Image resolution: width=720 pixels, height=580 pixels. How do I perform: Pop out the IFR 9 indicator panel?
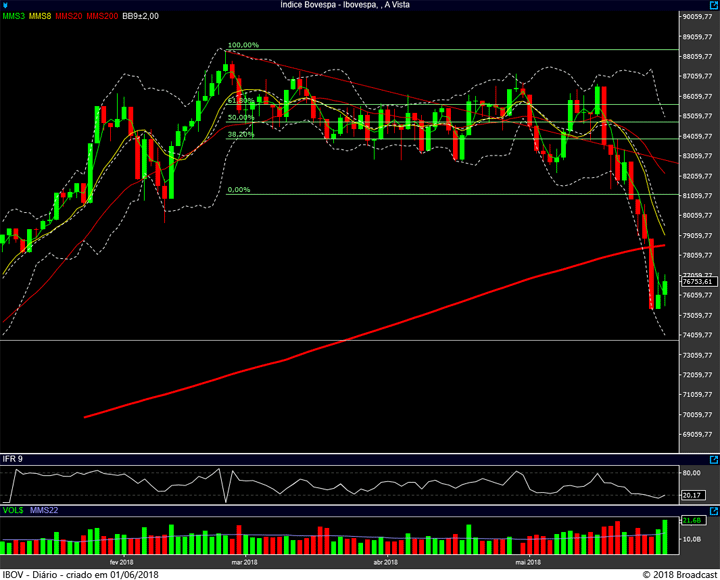[714, 459]
